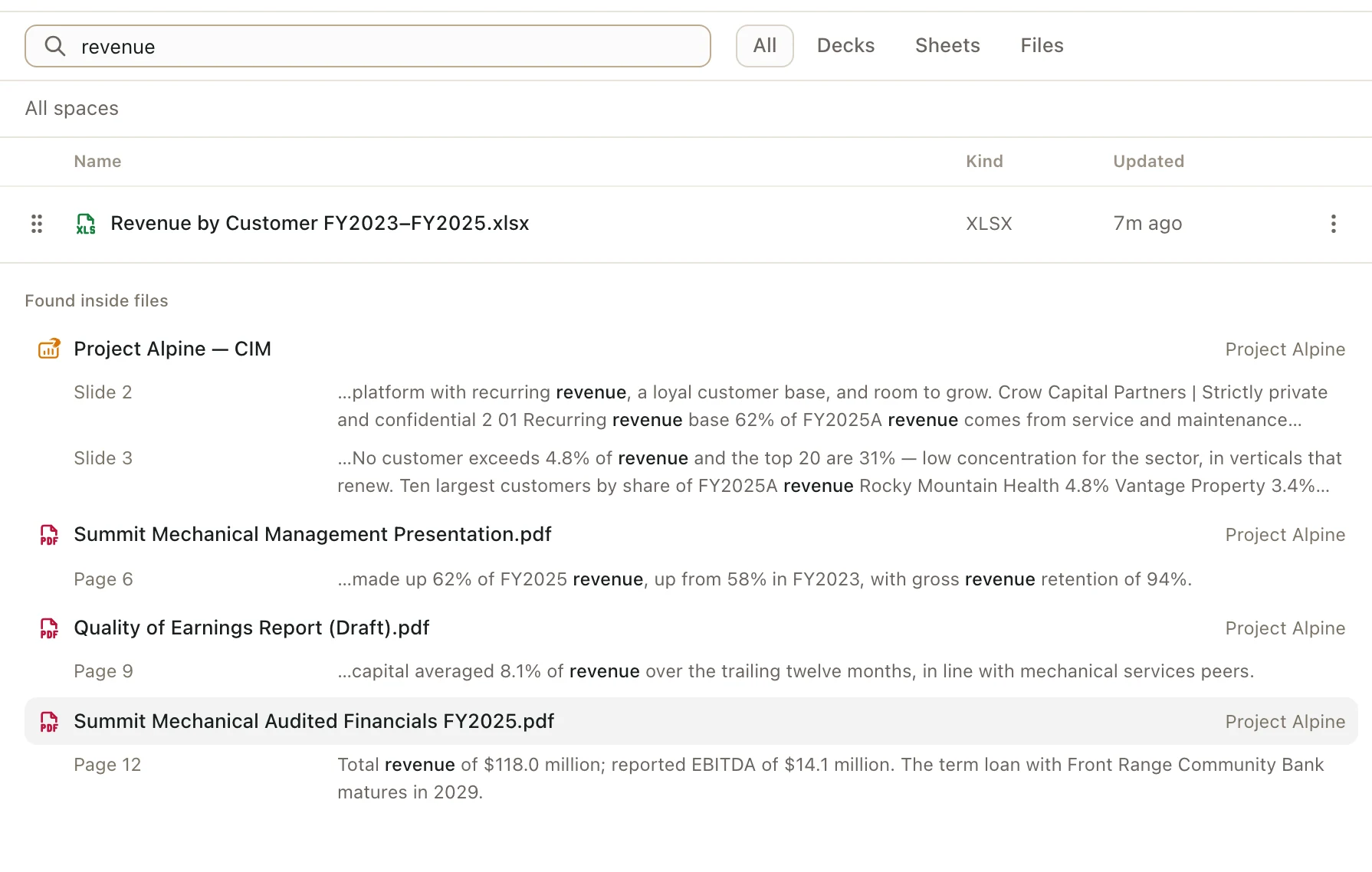Click Project Alpine space label beside CIM deck

(1285, 349)
